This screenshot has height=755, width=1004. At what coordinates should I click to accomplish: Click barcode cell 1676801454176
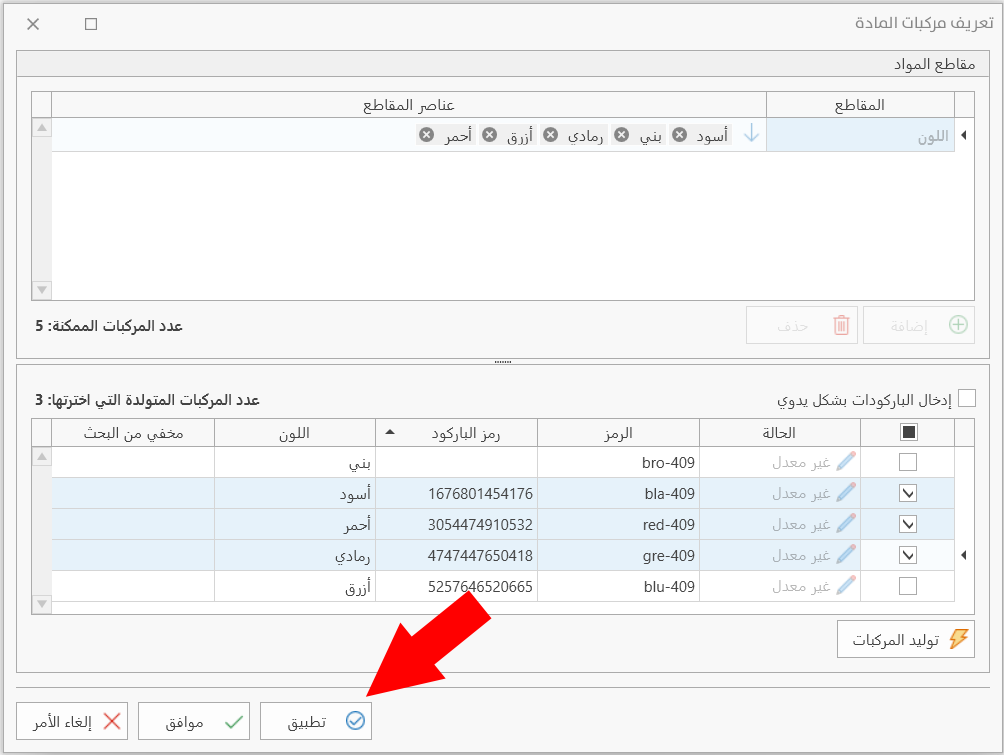456,493
